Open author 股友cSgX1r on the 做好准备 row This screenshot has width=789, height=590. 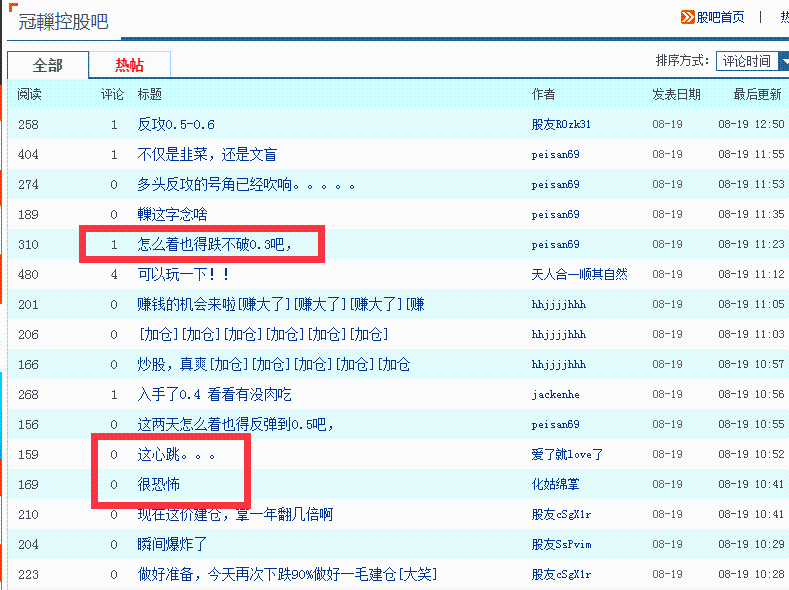tap(561, 574)
